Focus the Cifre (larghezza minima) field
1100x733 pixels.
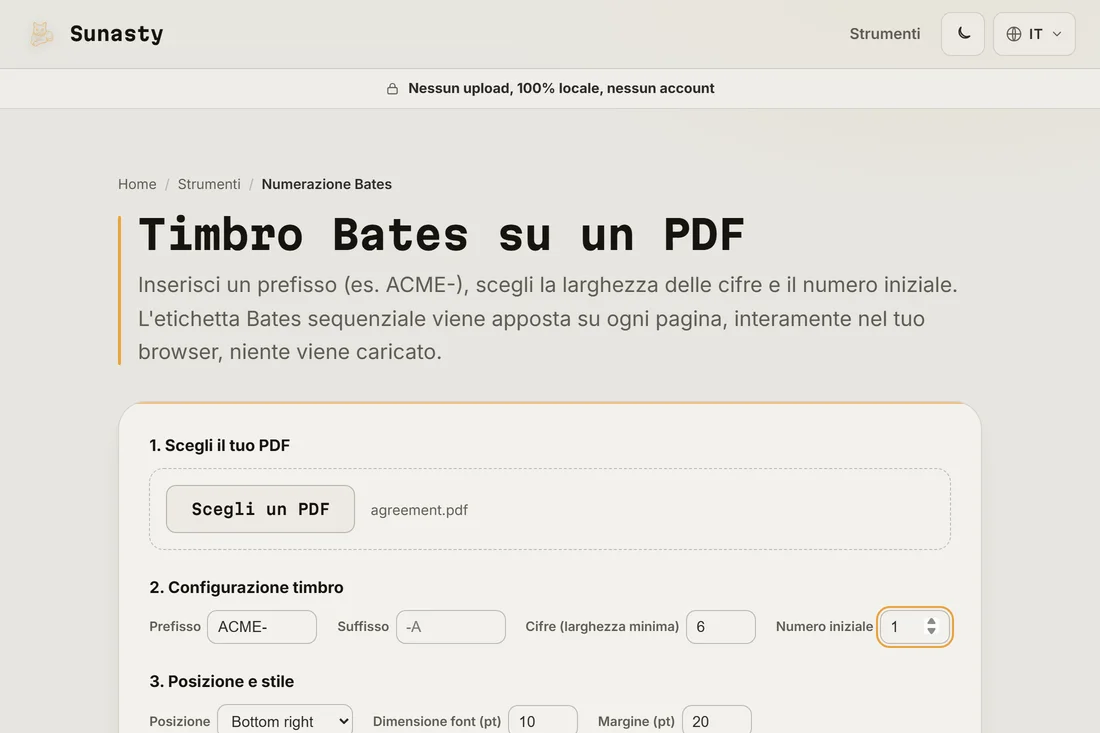click(720, 626)
